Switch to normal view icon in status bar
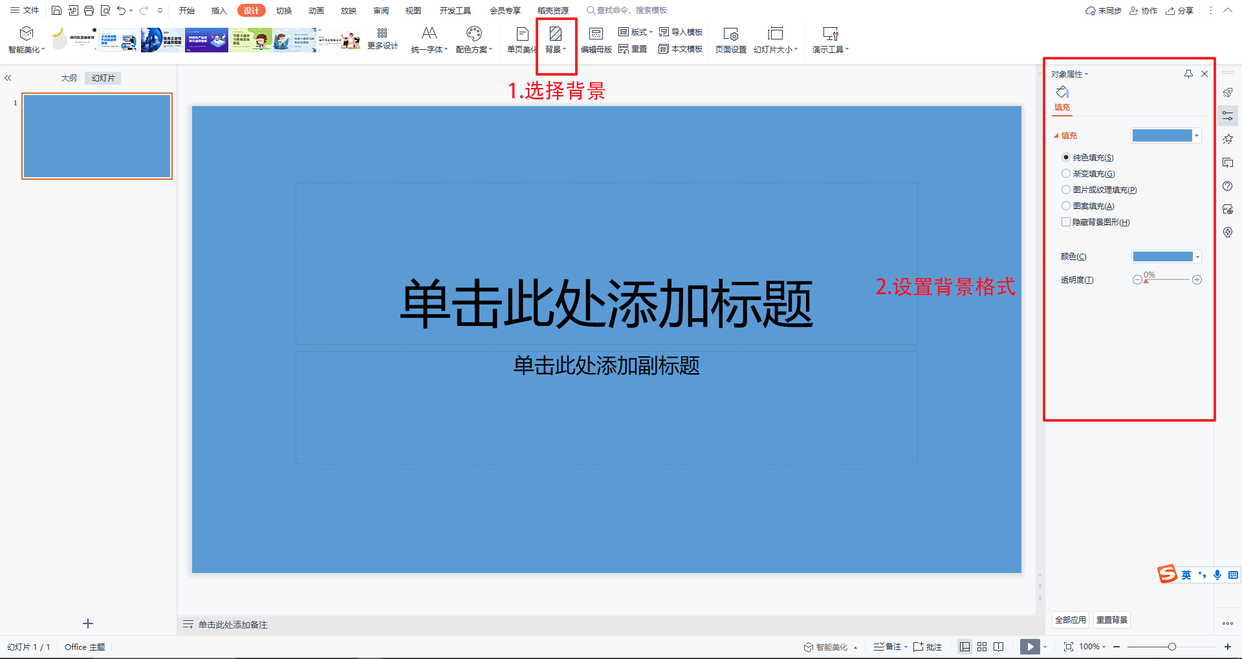The height and width of the screenshot is (659, 1242). click(964, 647)
